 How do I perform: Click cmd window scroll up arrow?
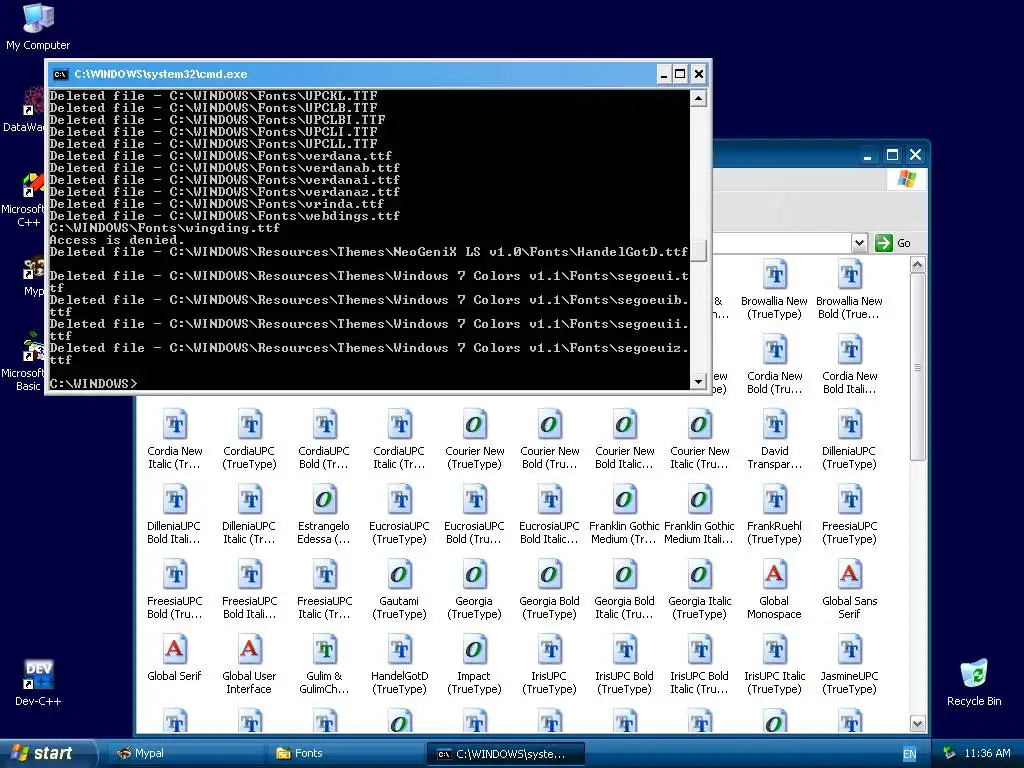698,99
